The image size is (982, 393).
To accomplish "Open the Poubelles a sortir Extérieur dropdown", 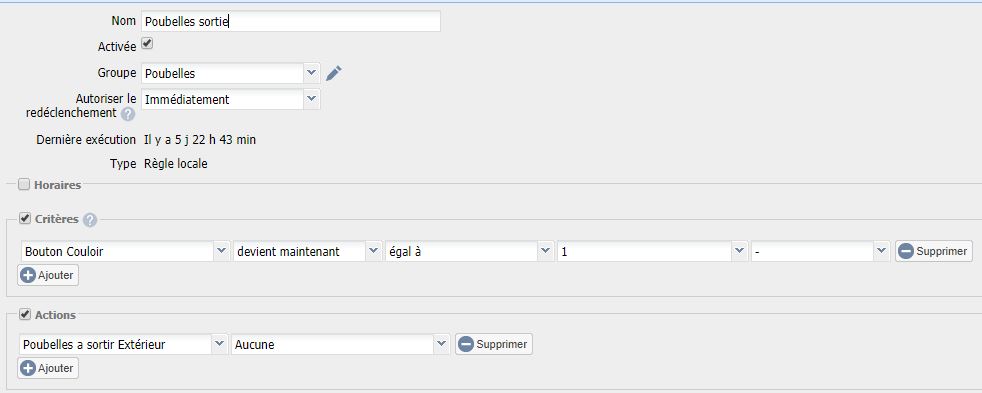I will [123, 344].
